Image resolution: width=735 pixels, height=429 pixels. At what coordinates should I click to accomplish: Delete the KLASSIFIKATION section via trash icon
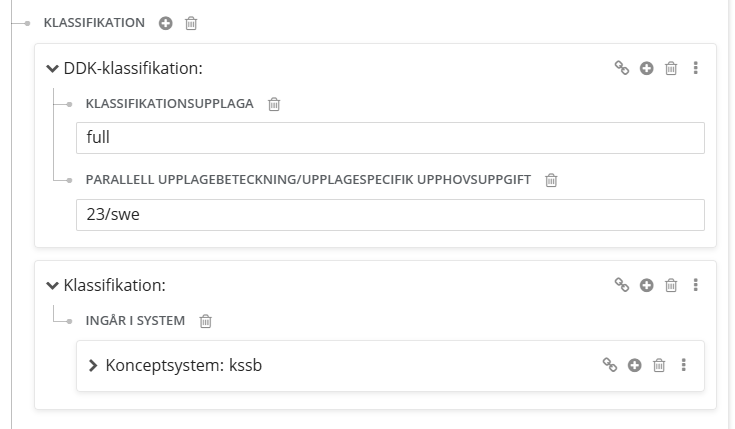click(x=191, y=23)
